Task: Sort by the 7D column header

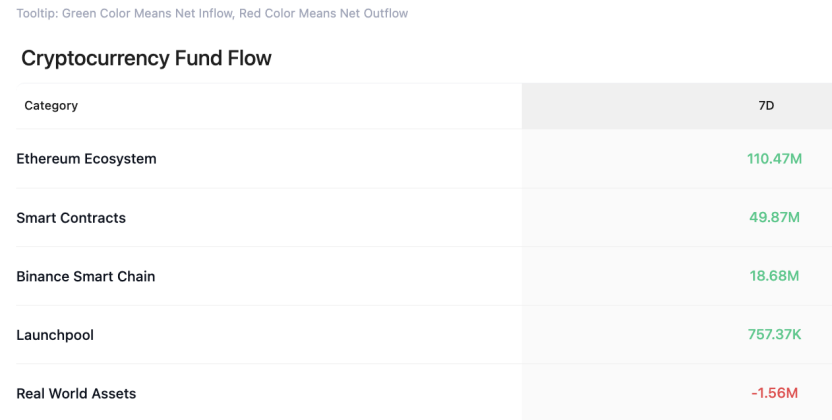Action: 766,106
